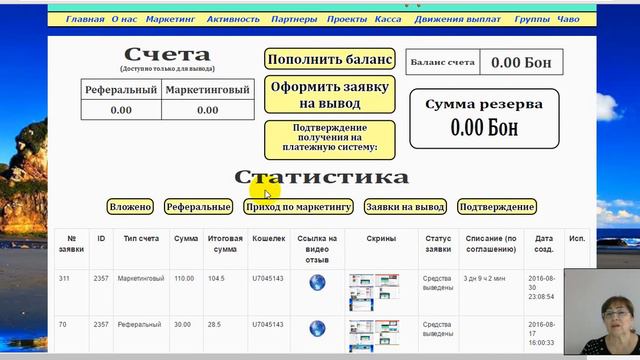This screenshot has height=360, width=640.
Task: Click the Пополнить баланс button
Action: click(x=329, y=59)
